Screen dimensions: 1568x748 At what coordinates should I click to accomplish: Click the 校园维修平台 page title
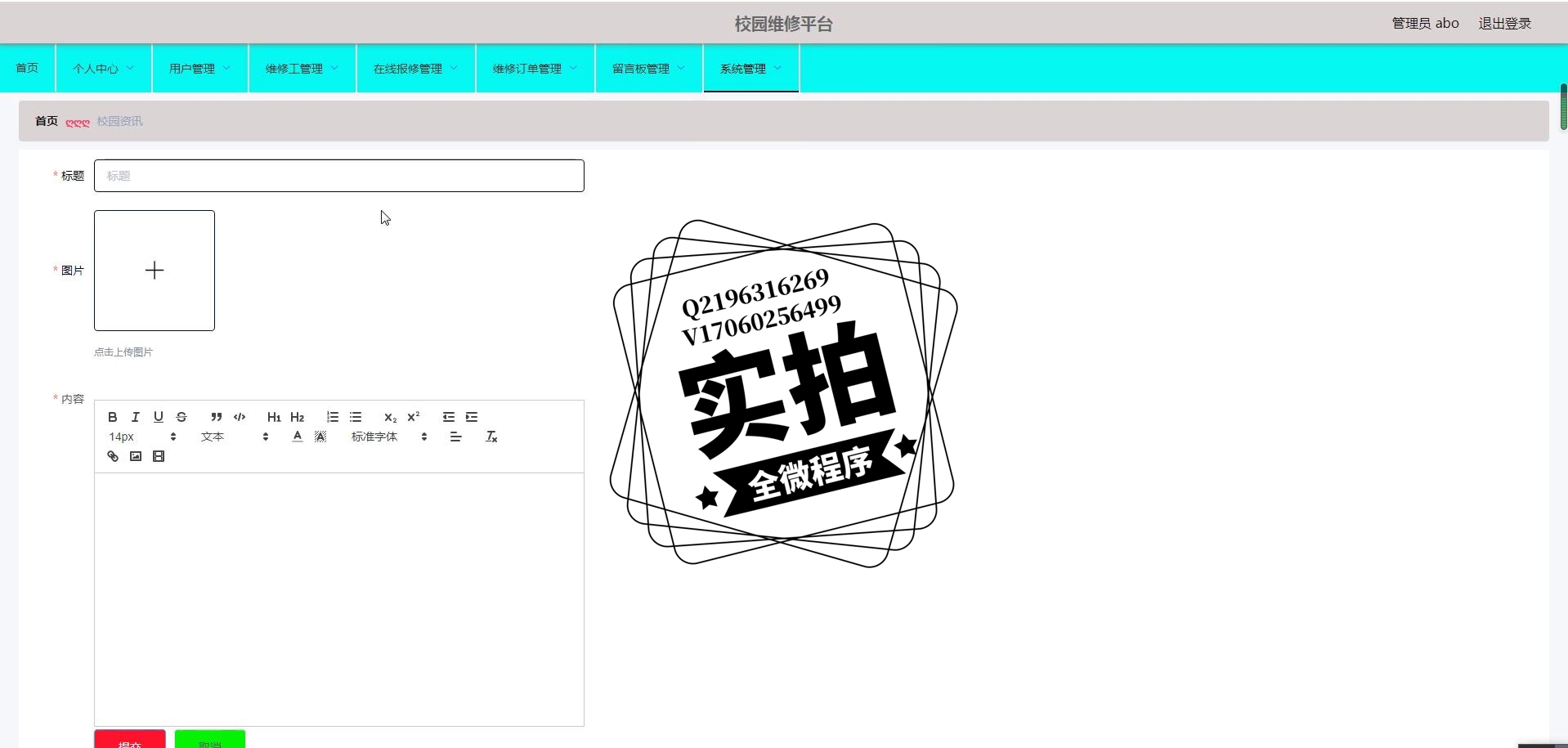(x=783, y=24)
